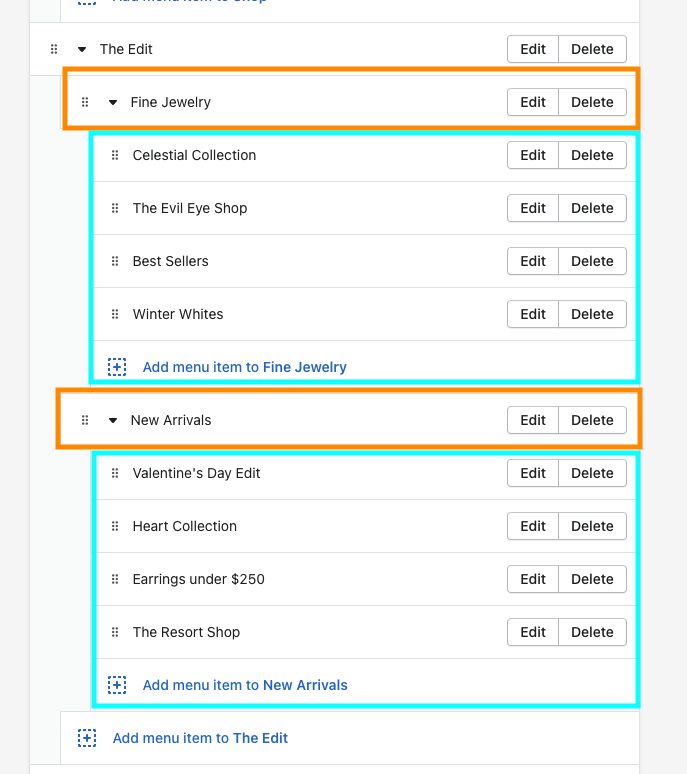Click drag handle beside The Resort Shop
Image resolution: width=687 pixels, height=774 pixels.
115,632
